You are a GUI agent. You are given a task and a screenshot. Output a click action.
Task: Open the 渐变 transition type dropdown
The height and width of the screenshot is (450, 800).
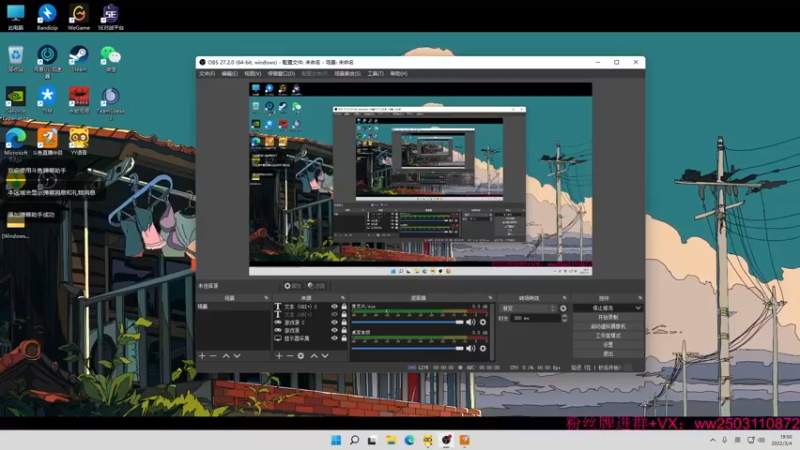(528, 308)
